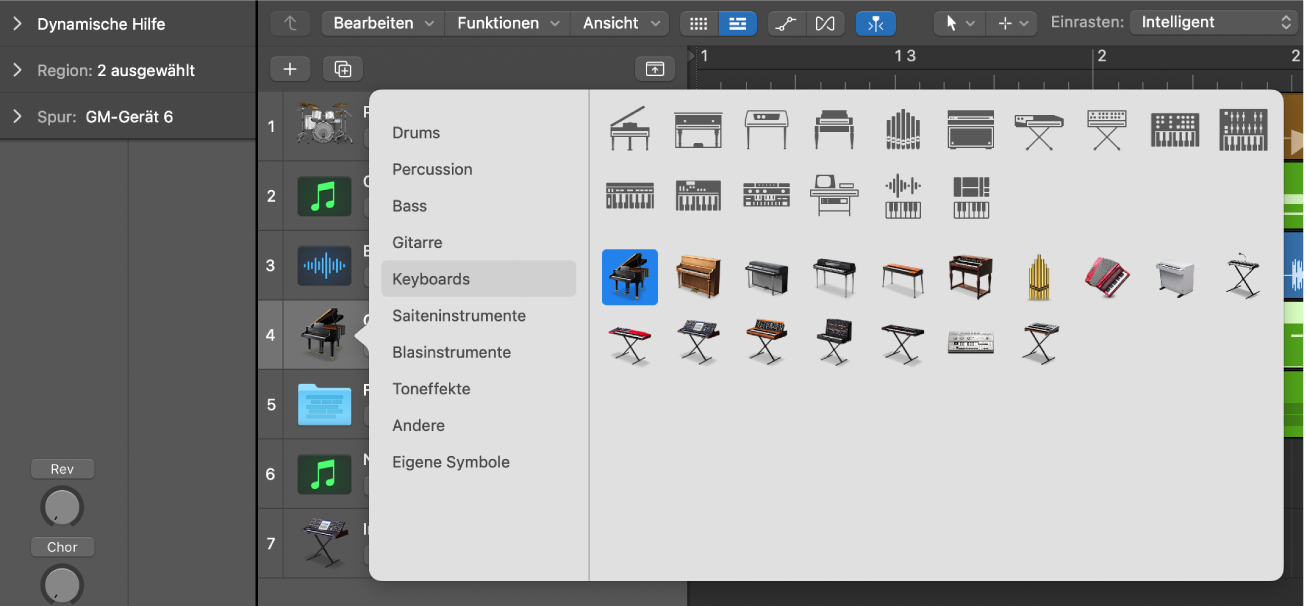The height and width of the screenshot is (606, 1306).
Task: Pick the red accordion icon
Action: 1106,277
